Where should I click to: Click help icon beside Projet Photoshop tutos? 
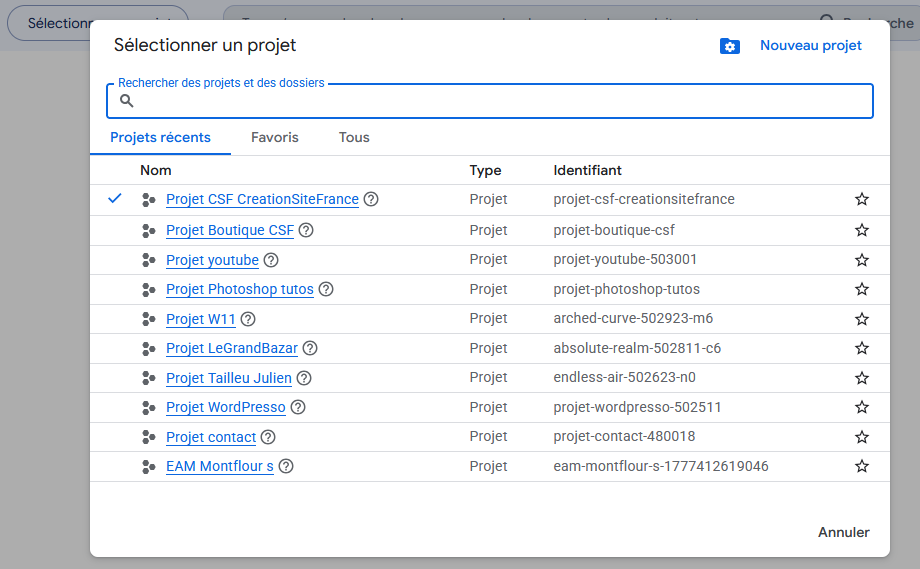tap(326, 289)
